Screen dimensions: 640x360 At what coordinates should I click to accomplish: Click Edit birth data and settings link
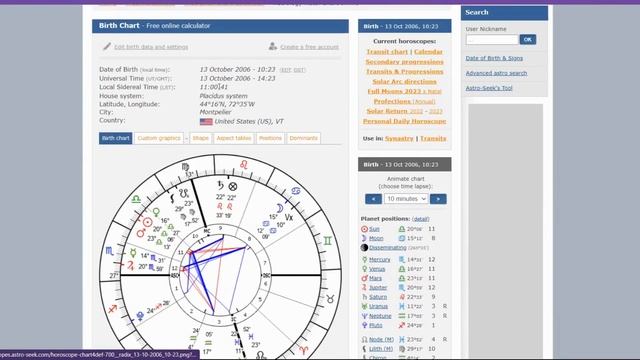151,47
